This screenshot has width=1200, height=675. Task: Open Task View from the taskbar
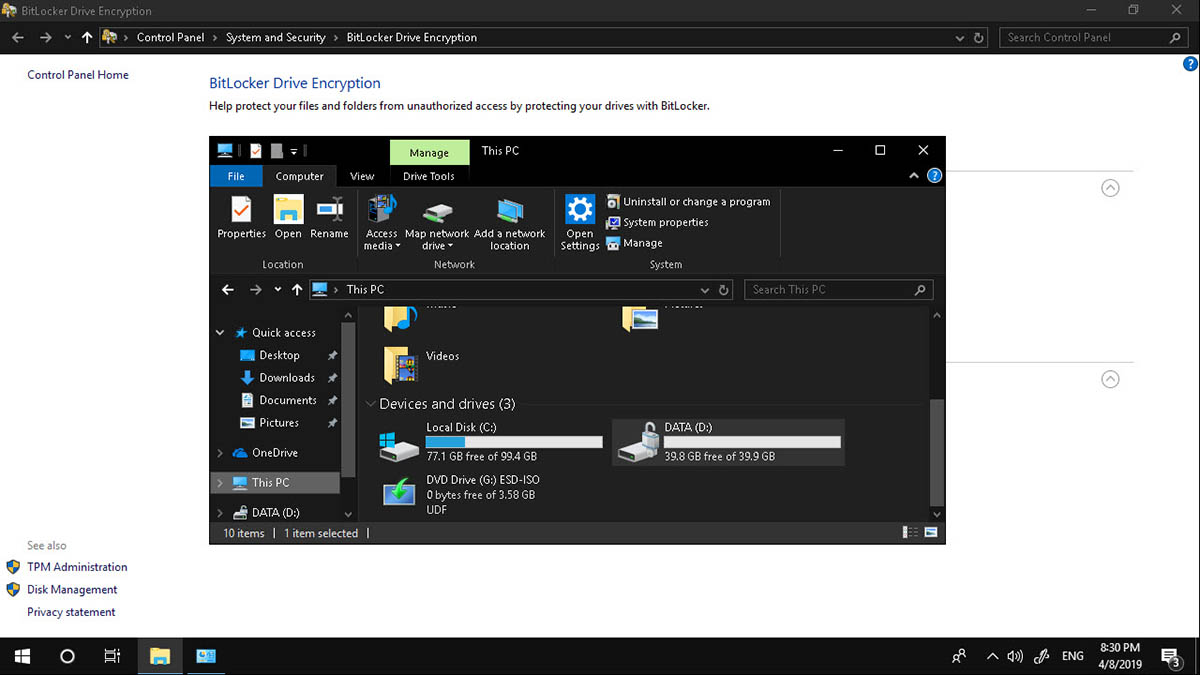click(x=113, y=656)
